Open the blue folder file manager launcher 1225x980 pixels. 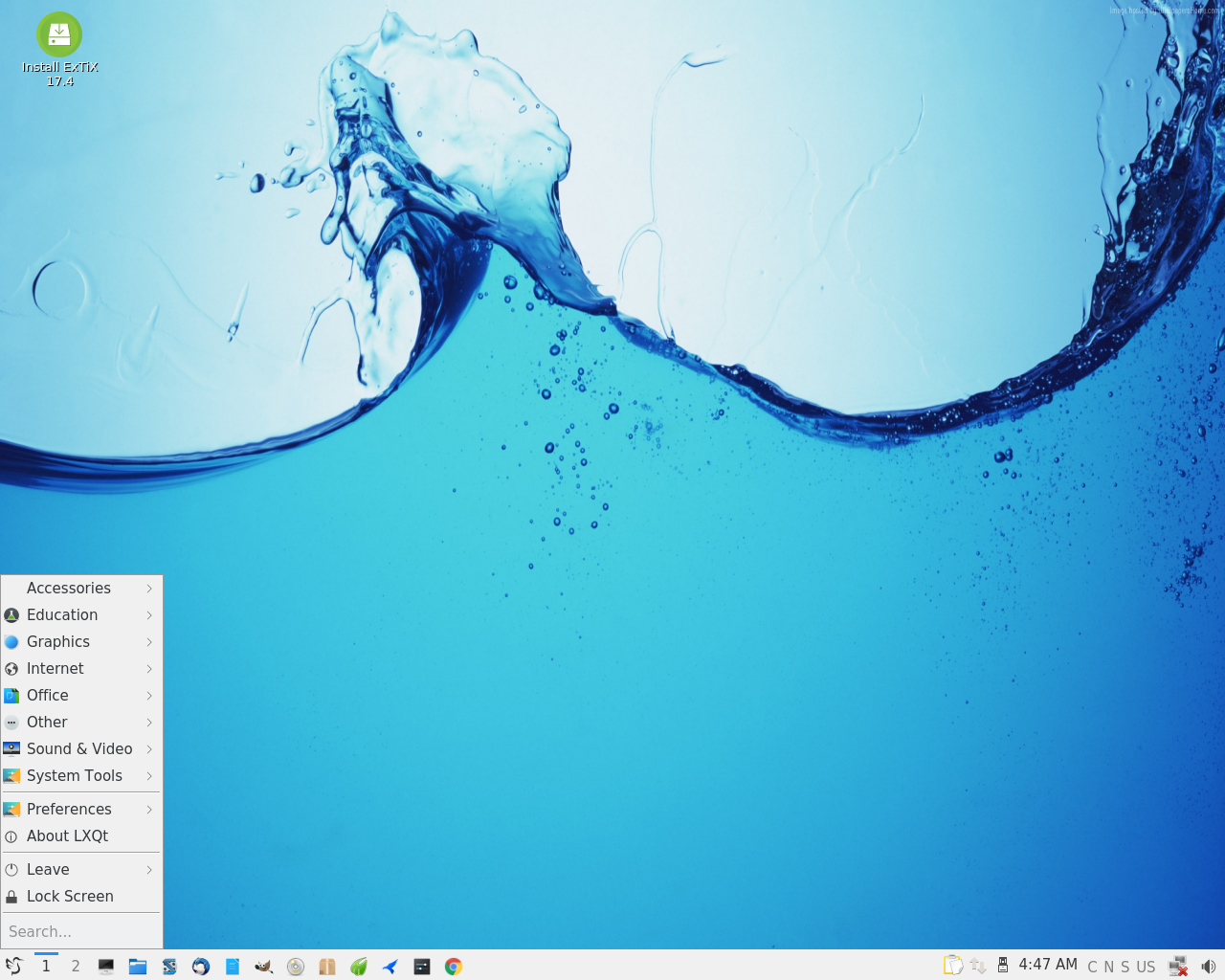(x=138, y=967)
